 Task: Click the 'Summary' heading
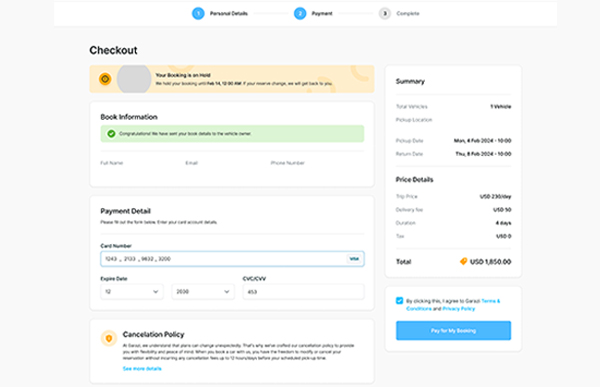click(410, 81)
